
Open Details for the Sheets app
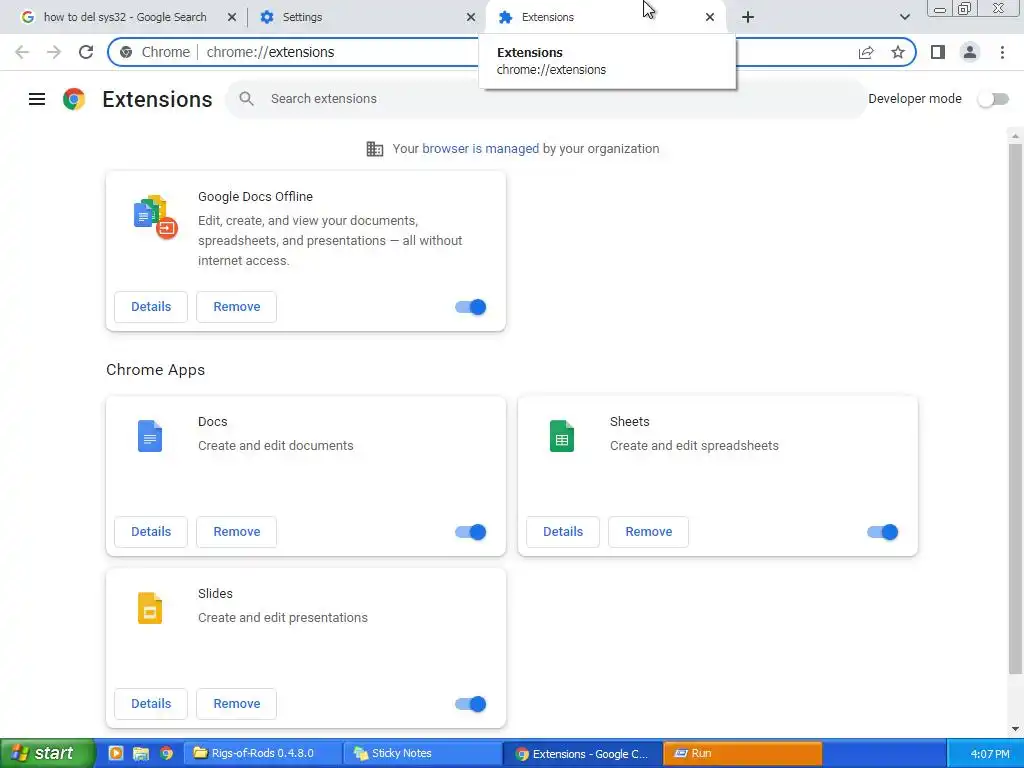click(563, 532)
